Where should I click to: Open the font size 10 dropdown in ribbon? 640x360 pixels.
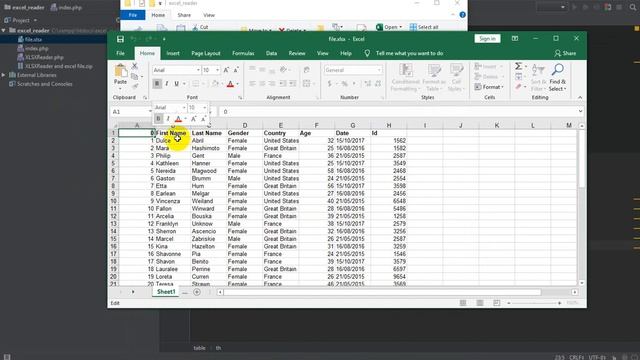click(x=217, y=70)
